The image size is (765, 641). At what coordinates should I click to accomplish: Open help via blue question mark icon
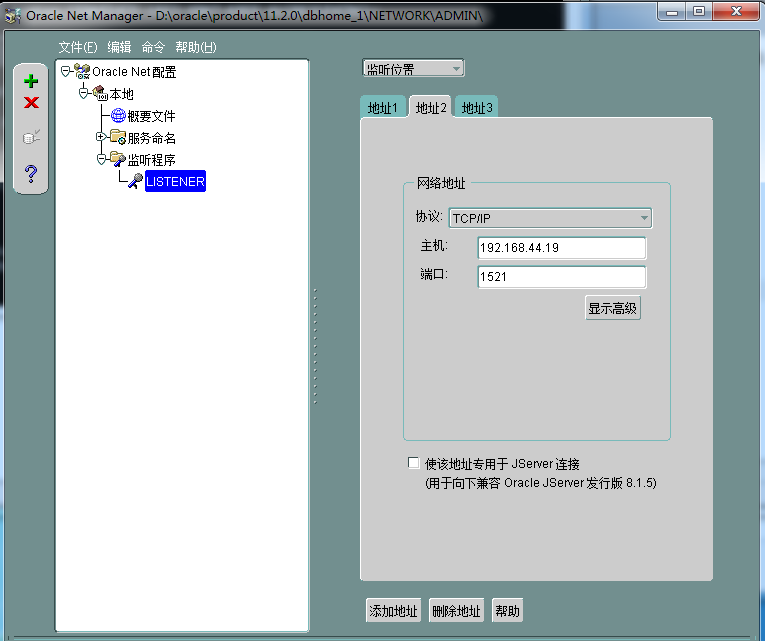31,174
